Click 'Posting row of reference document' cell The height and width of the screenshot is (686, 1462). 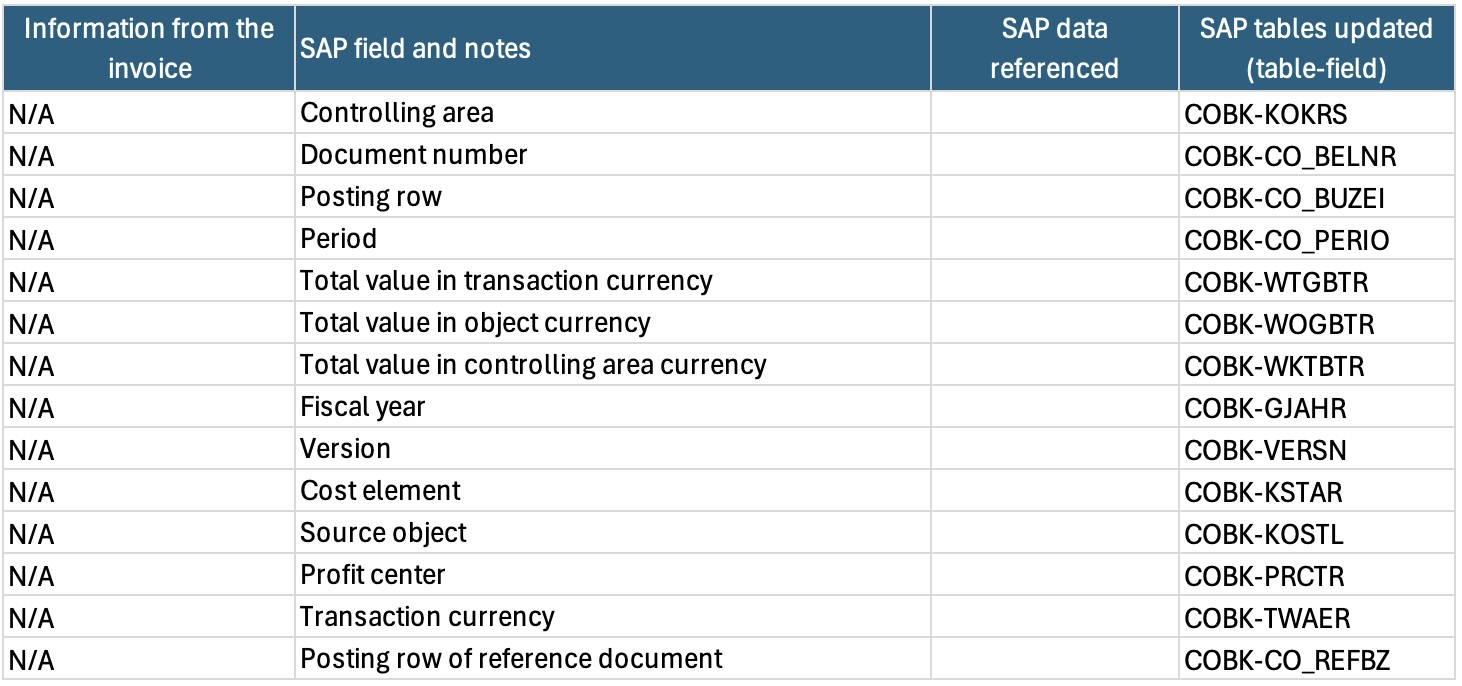pyautogui.click(x=613, y=659)
